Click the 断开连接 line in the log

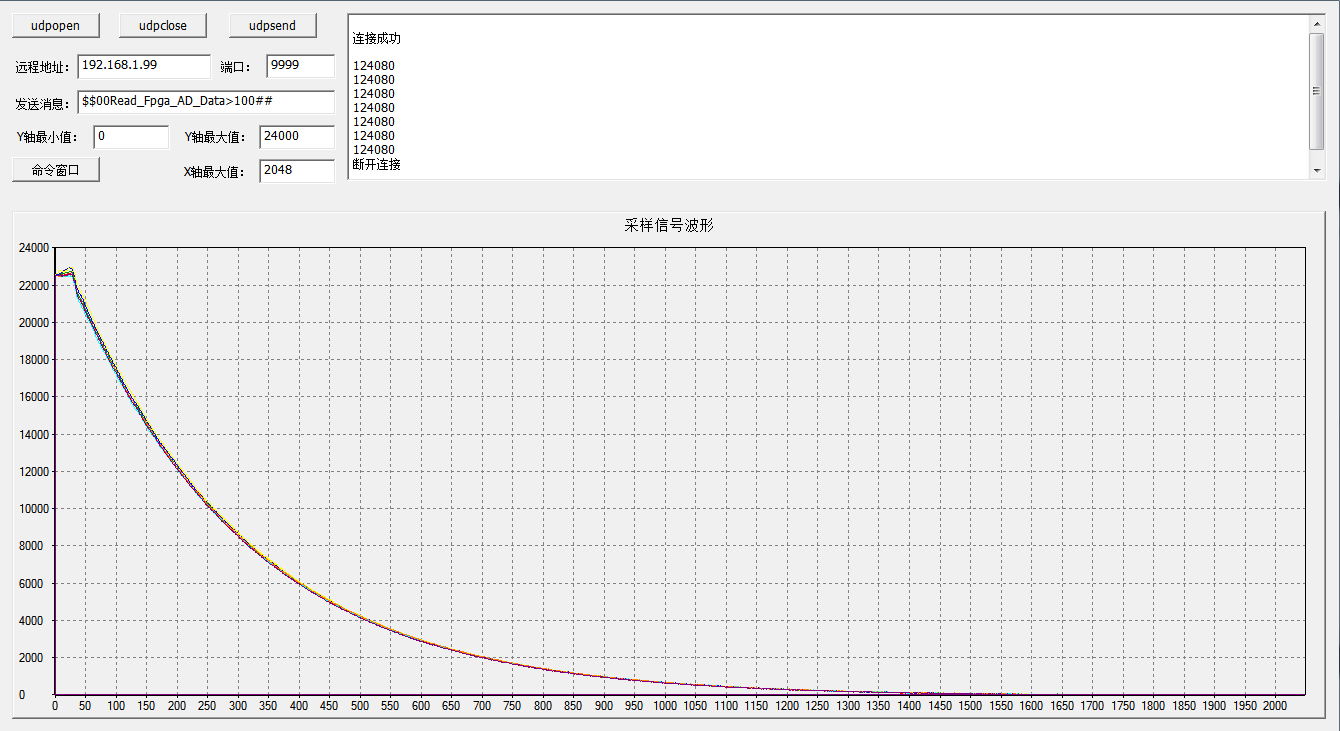tap(377, 164)
